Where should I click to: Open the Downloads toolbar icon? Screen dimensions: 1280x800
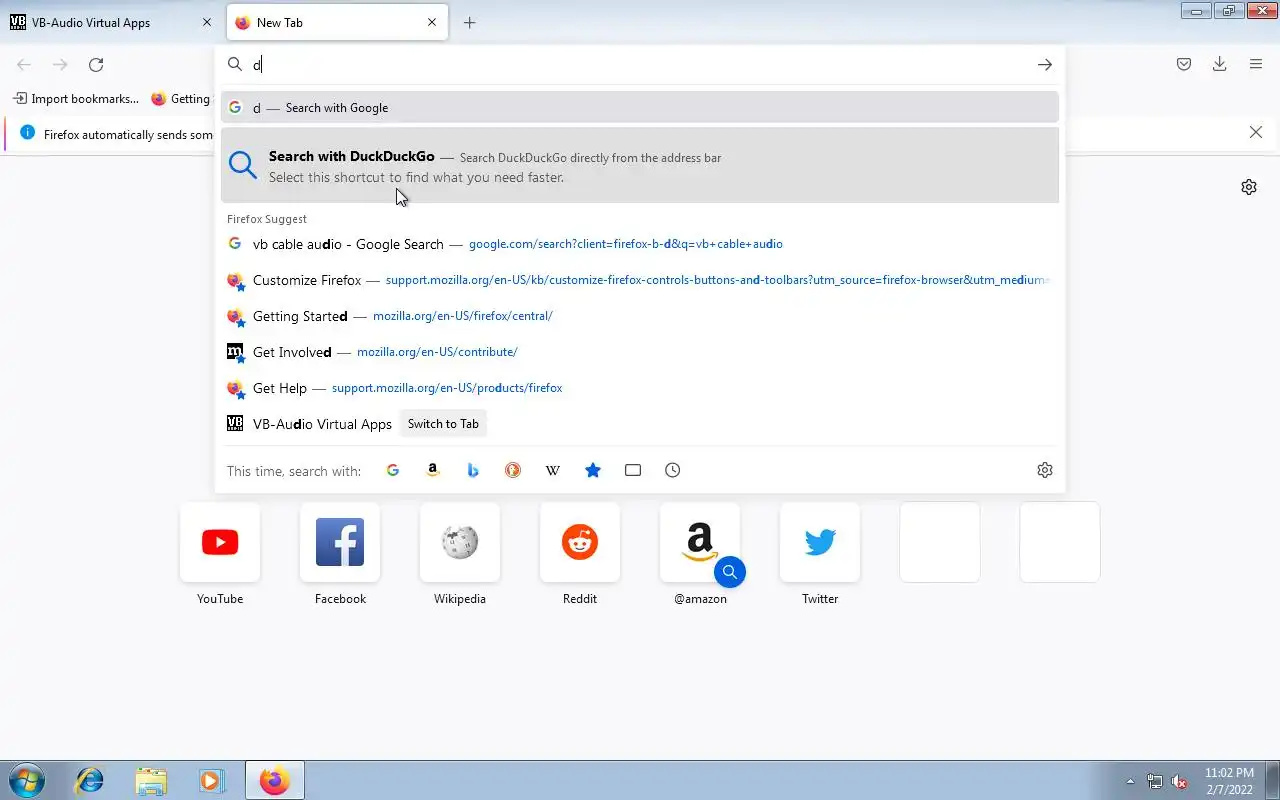point(1220,65)
